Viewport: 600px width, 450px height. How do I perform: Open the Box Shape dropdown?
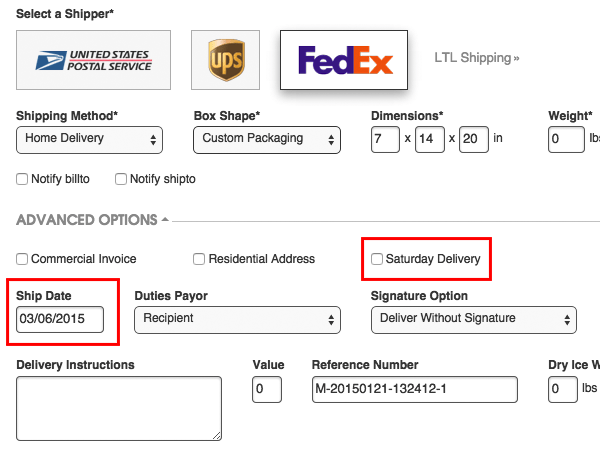(x=267, y=140)
